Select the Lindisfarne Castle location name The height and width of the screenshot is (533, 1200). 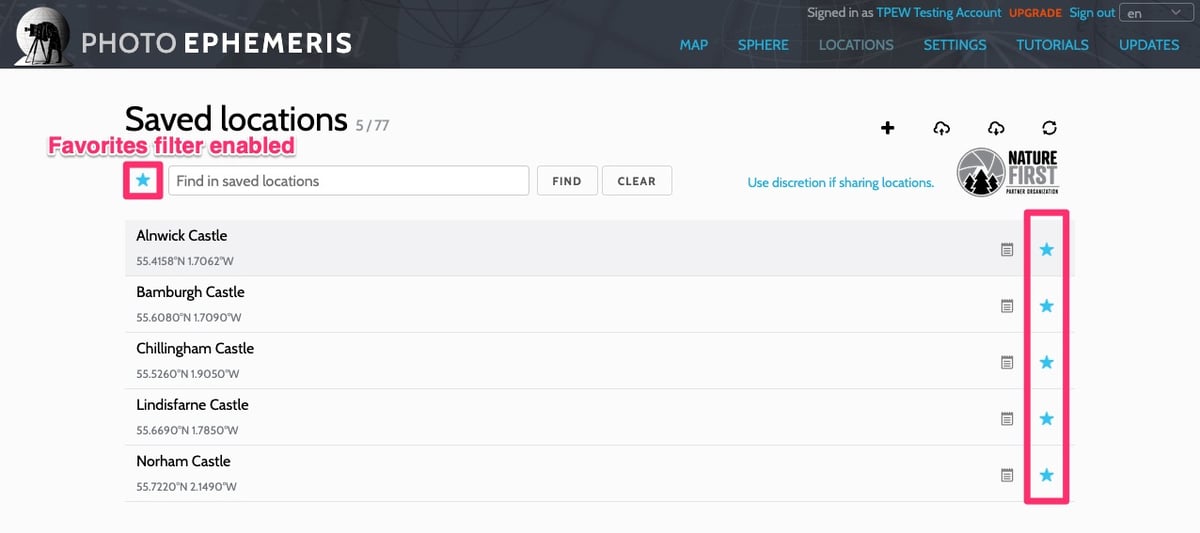pos(192,405)
